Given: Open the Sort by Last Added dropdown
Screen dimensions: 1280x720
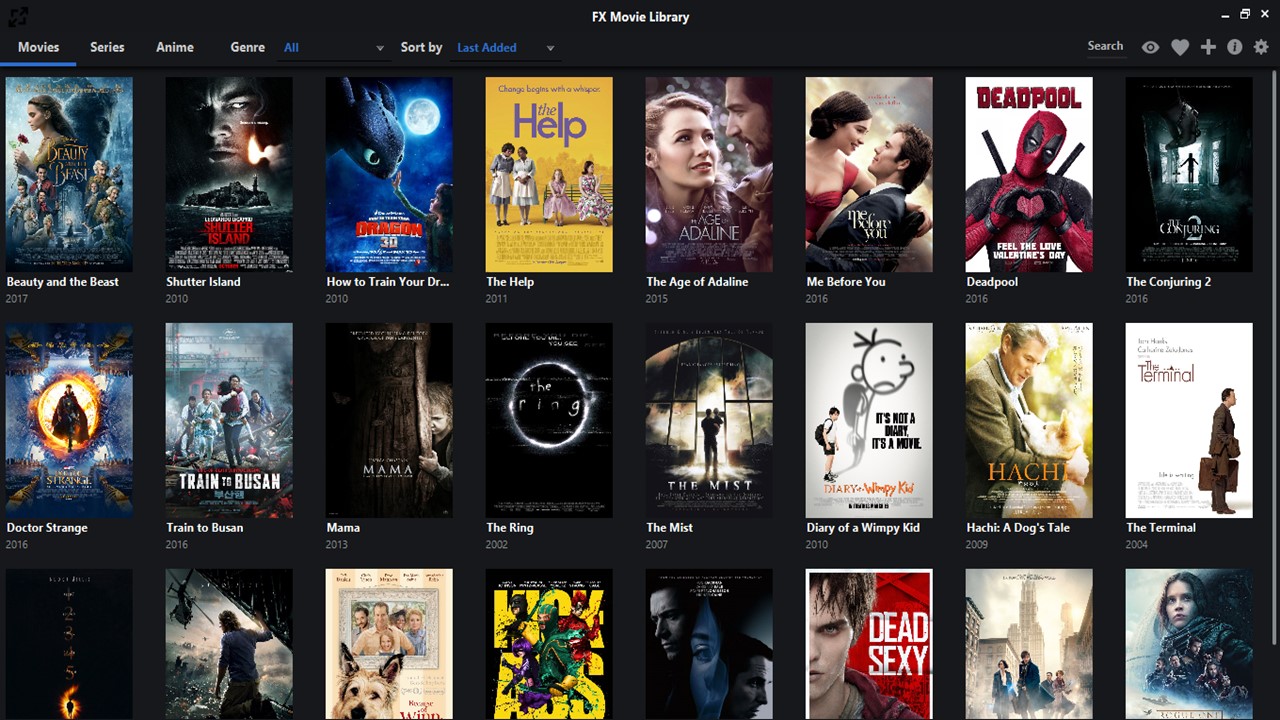Looking at the screenshot, I should click(505, 47).
